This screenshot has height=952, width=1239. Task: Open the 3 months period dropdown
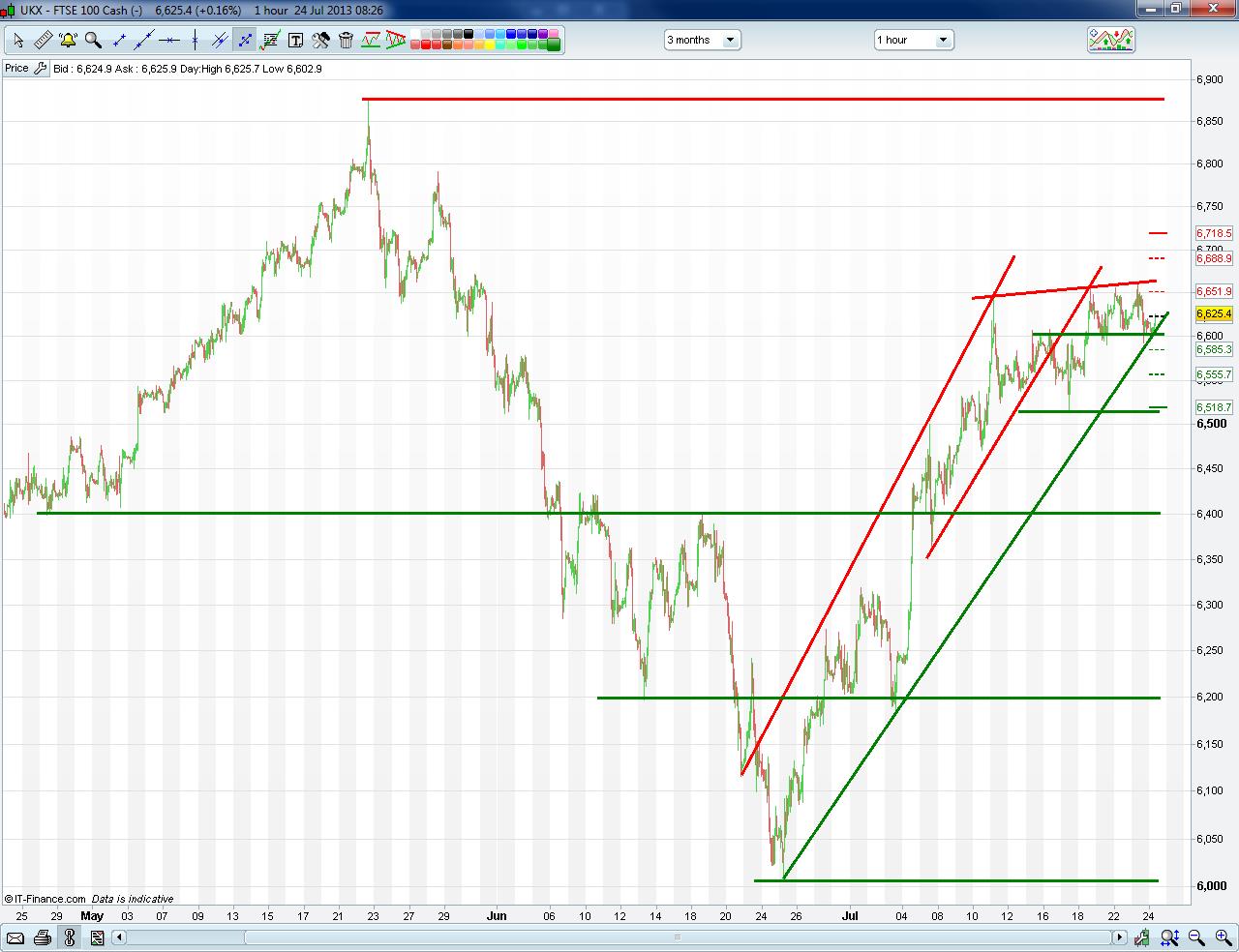(x=703, y=40)
